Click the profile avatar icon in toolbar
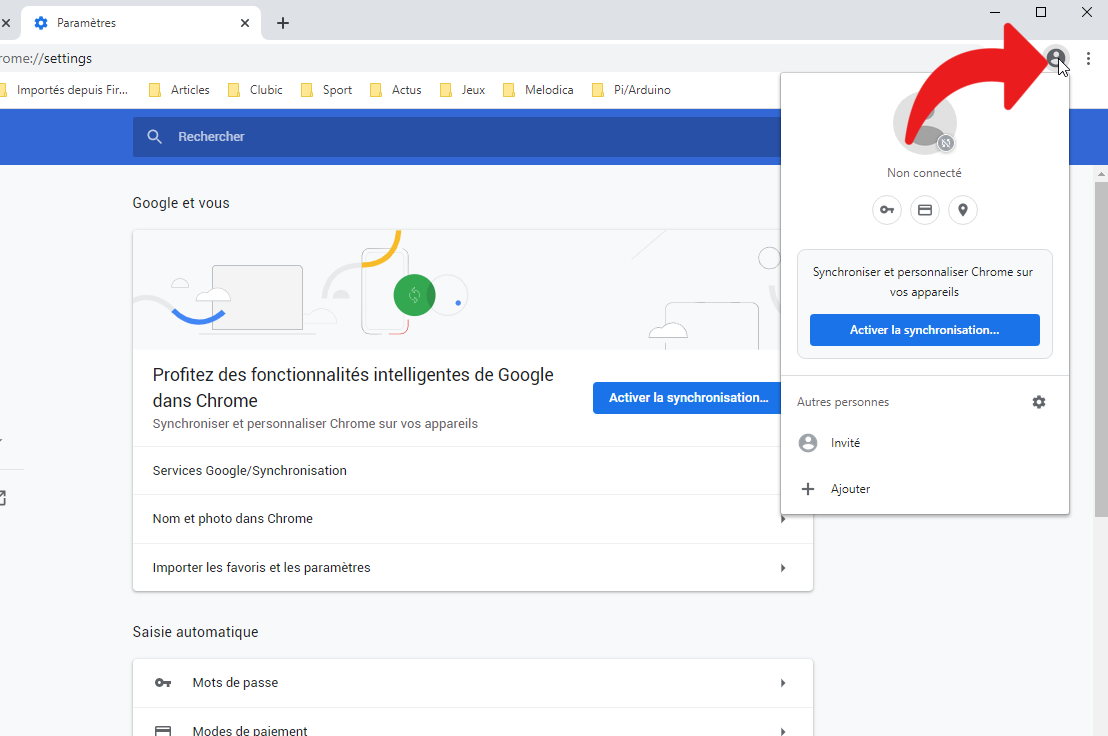1108x736 pixels. [x=1056, y=58]
